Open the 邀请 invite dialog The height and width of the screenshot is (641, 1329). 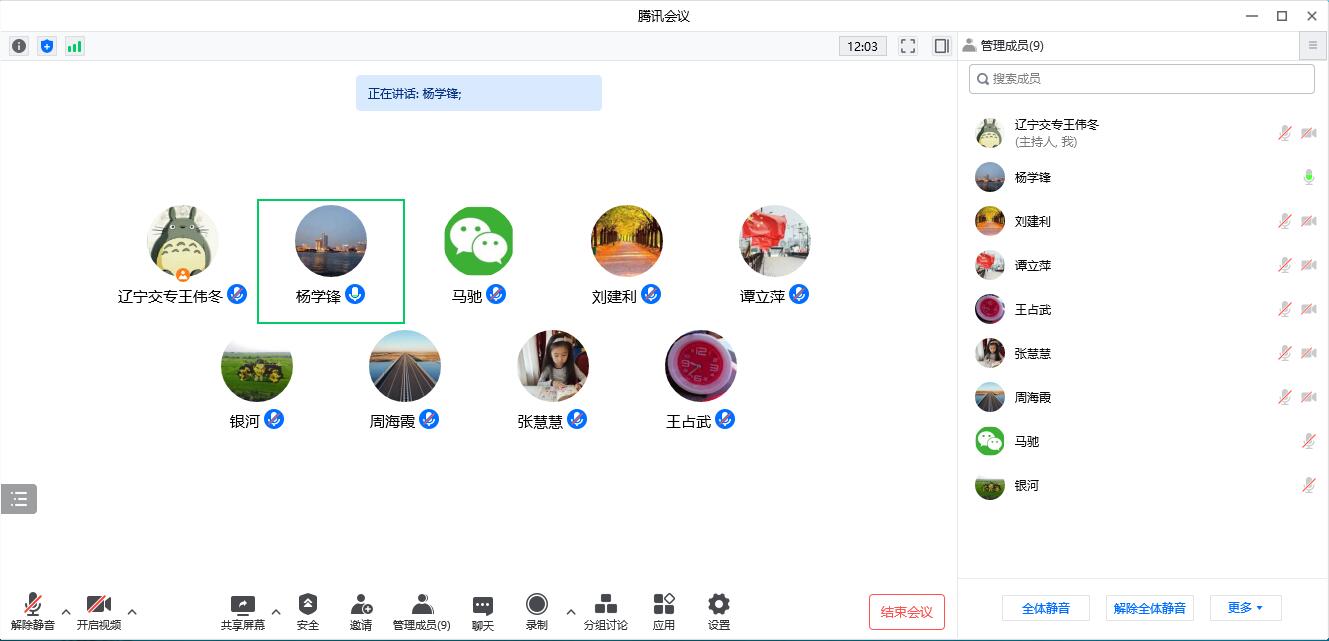coord(361,612)
